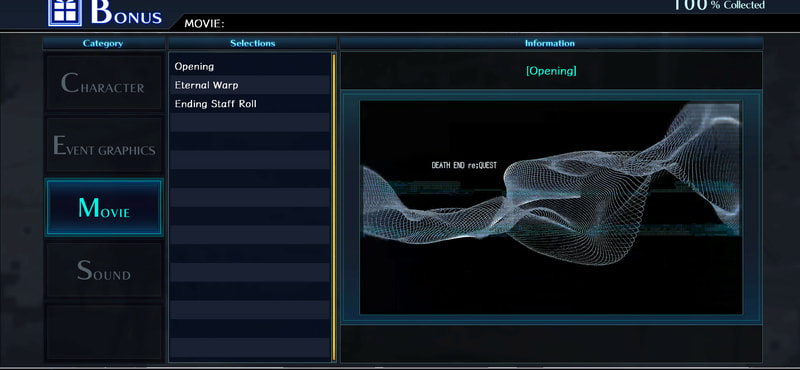The image size is (800, 370).
Task: Open the Sound category
Action: [x=104, y=270]
